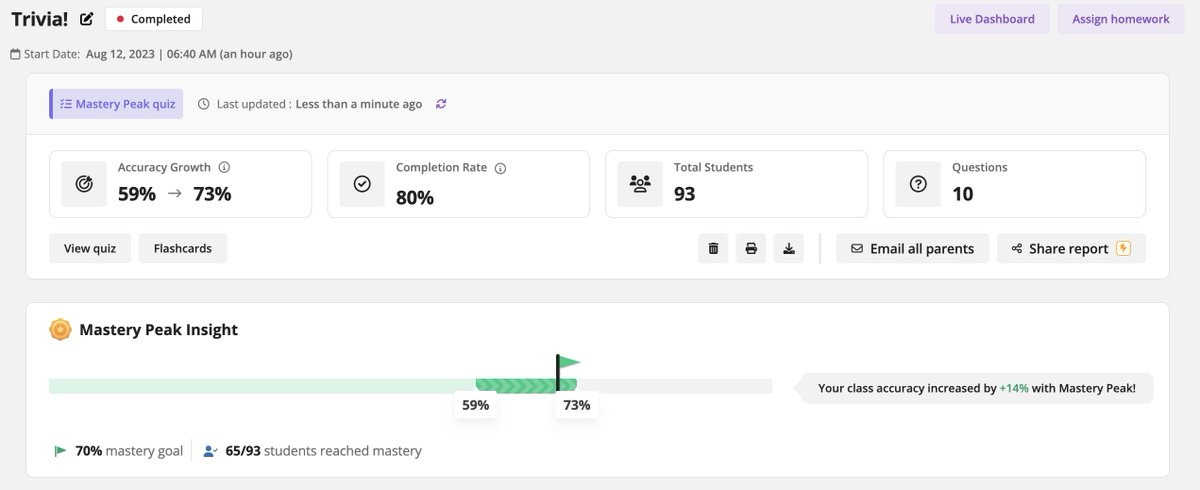Click the lightning badge on Share report

click(1123, 248)
